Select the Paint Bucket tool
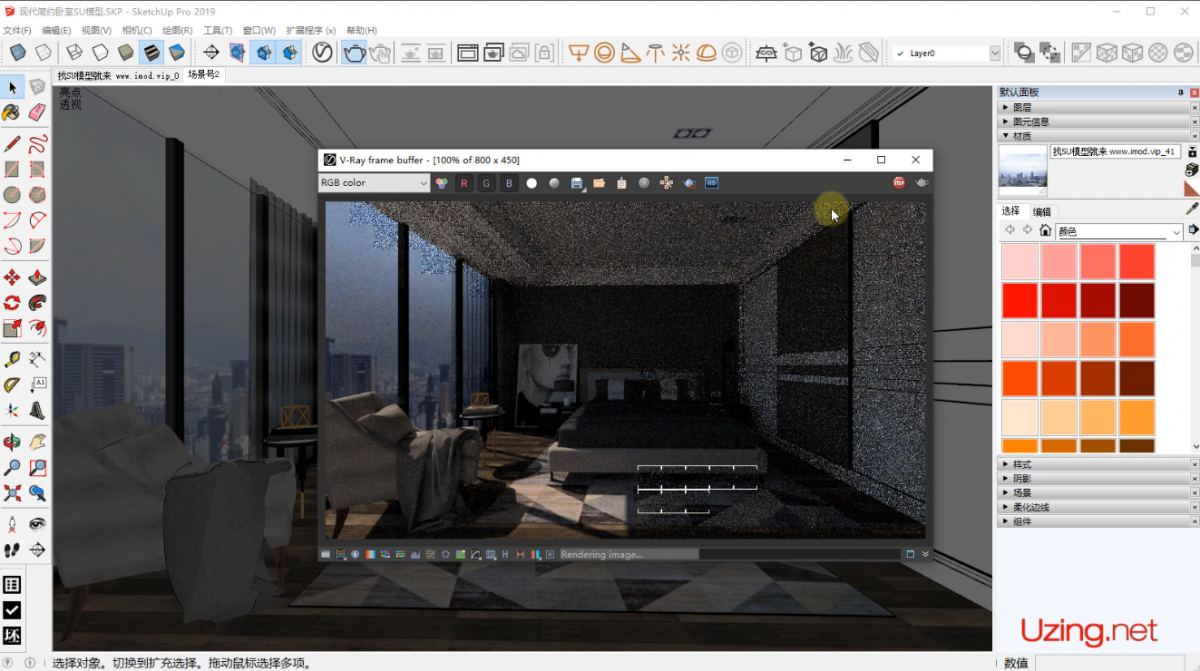This screenshot has width=1200, height=671. coord(12,112)
